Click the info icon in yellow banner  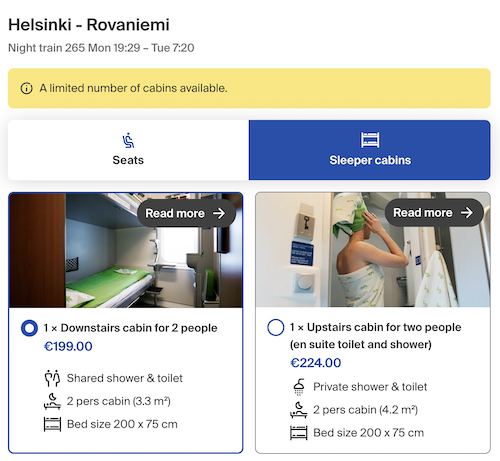(x=27, y=88)
